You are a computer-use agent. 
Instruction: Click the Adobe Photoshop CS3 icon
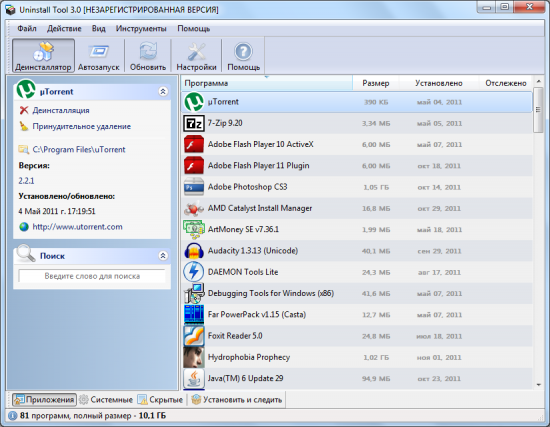194,187
